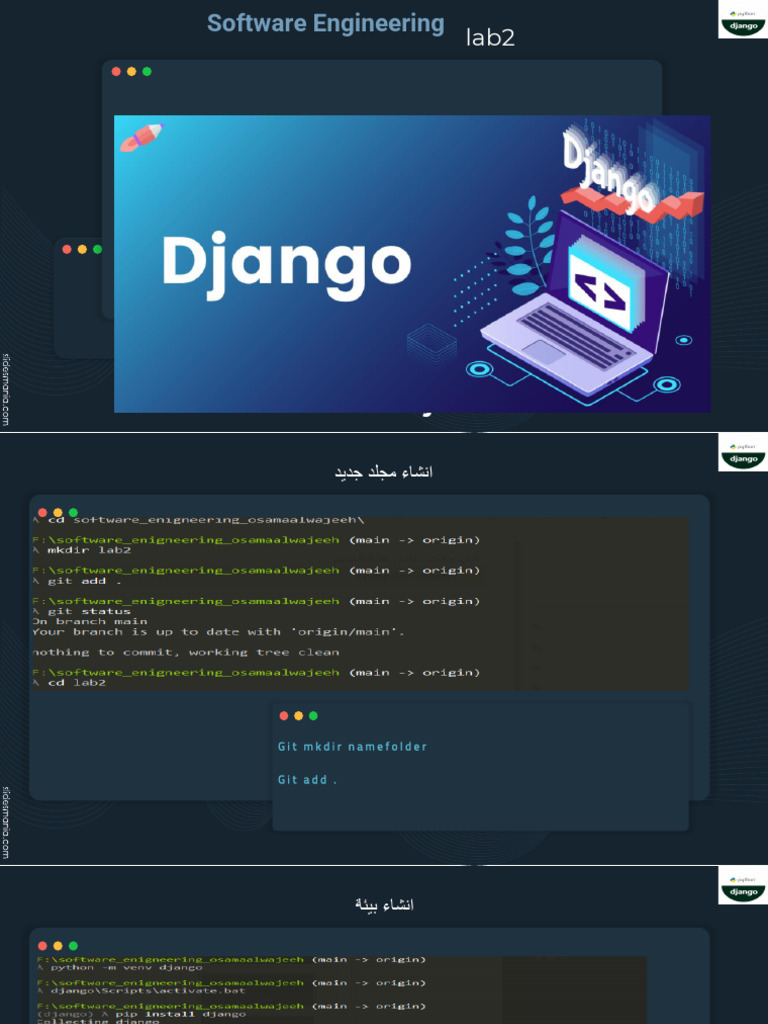Select the "Git add ." note in blue
Image resolution: width=768 pixels, height=1024 pixels.
tap(307, 780)
